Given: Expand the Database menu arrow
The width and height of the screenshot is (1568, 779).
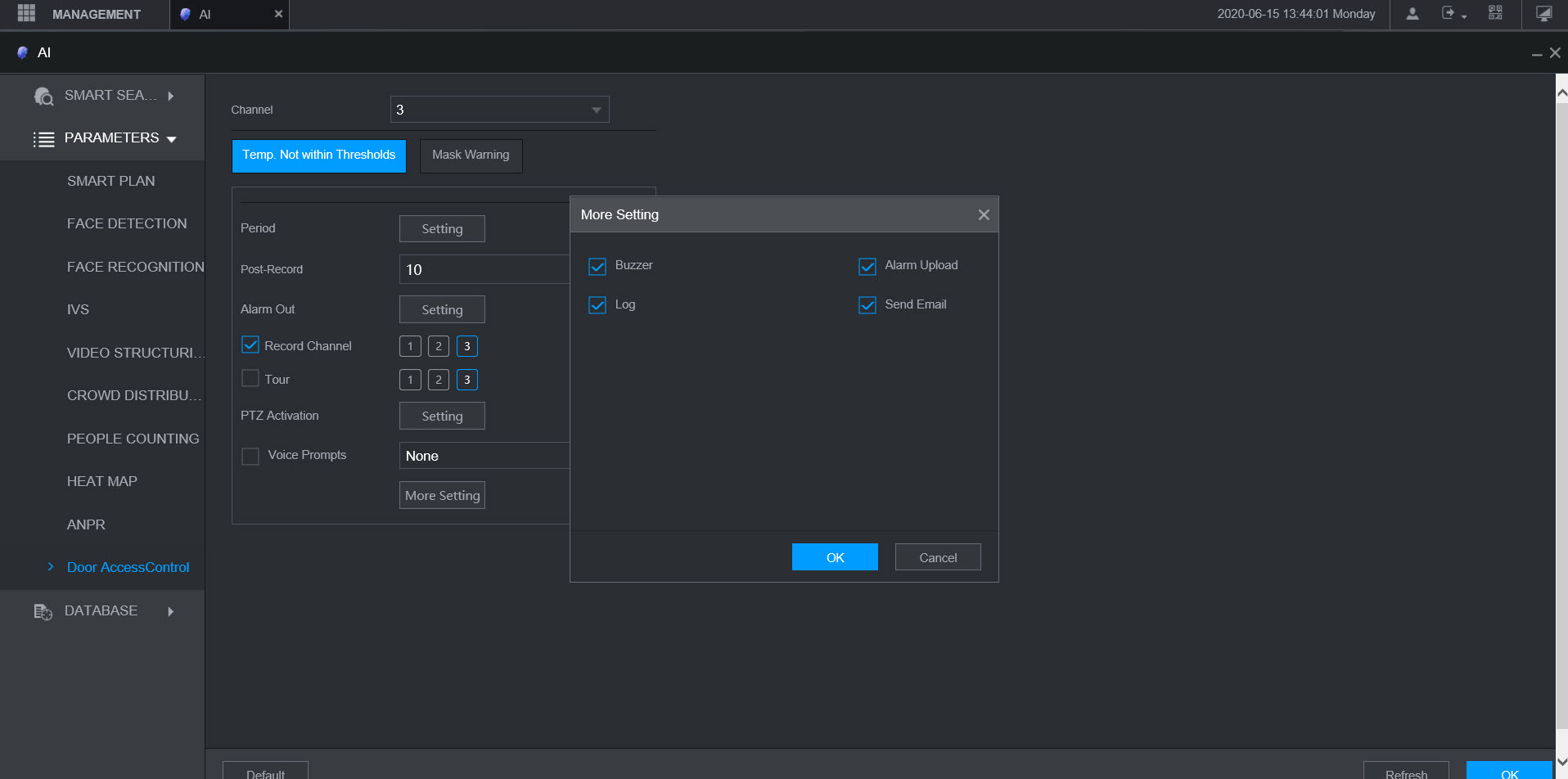Looking at the screenshot, I should pos(170,611).
